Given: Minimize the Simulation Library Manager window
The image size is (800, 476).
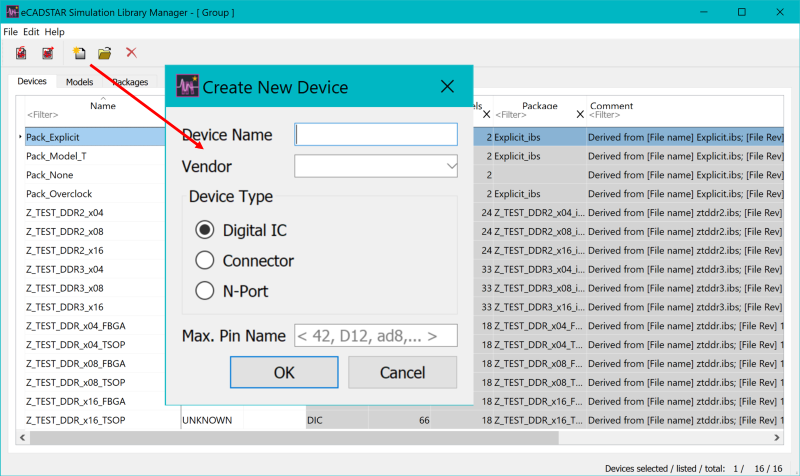Looking at the screenshot, I should [704, 12].
